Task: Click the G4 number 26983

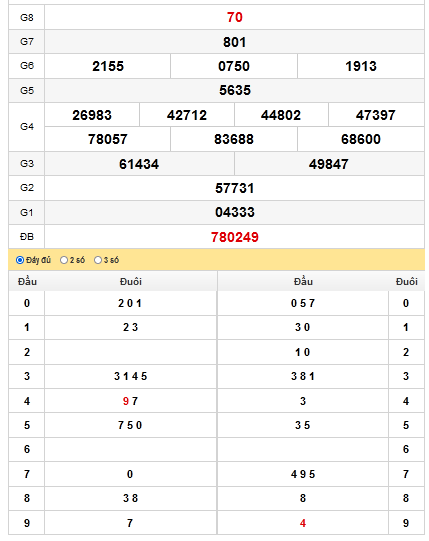Action: [92, 115]
